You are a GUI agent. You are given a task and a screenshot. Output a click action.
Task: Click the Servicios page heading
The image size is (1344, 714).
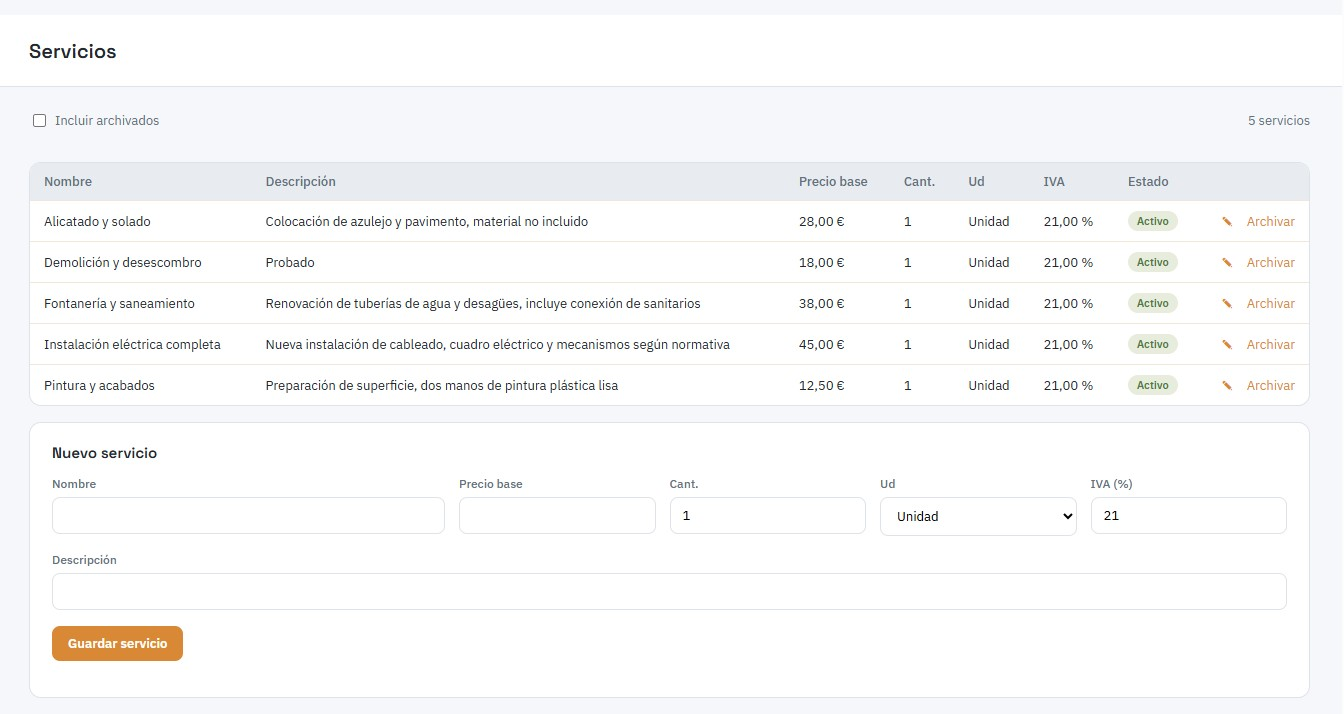pos(73,52)
